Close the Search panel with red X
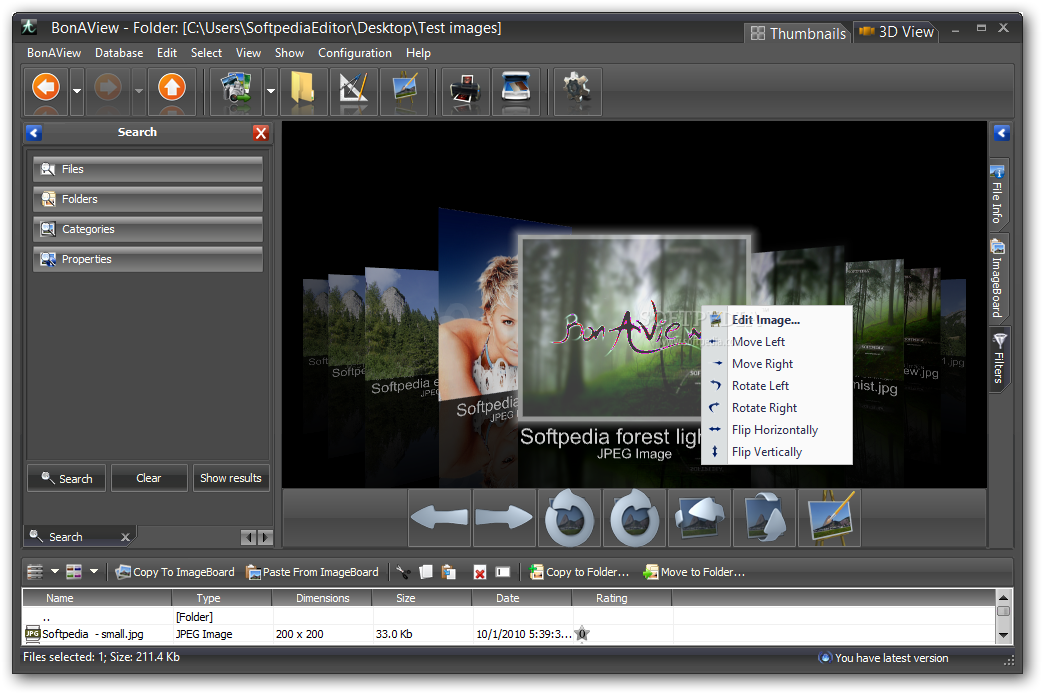 (261, 133)
